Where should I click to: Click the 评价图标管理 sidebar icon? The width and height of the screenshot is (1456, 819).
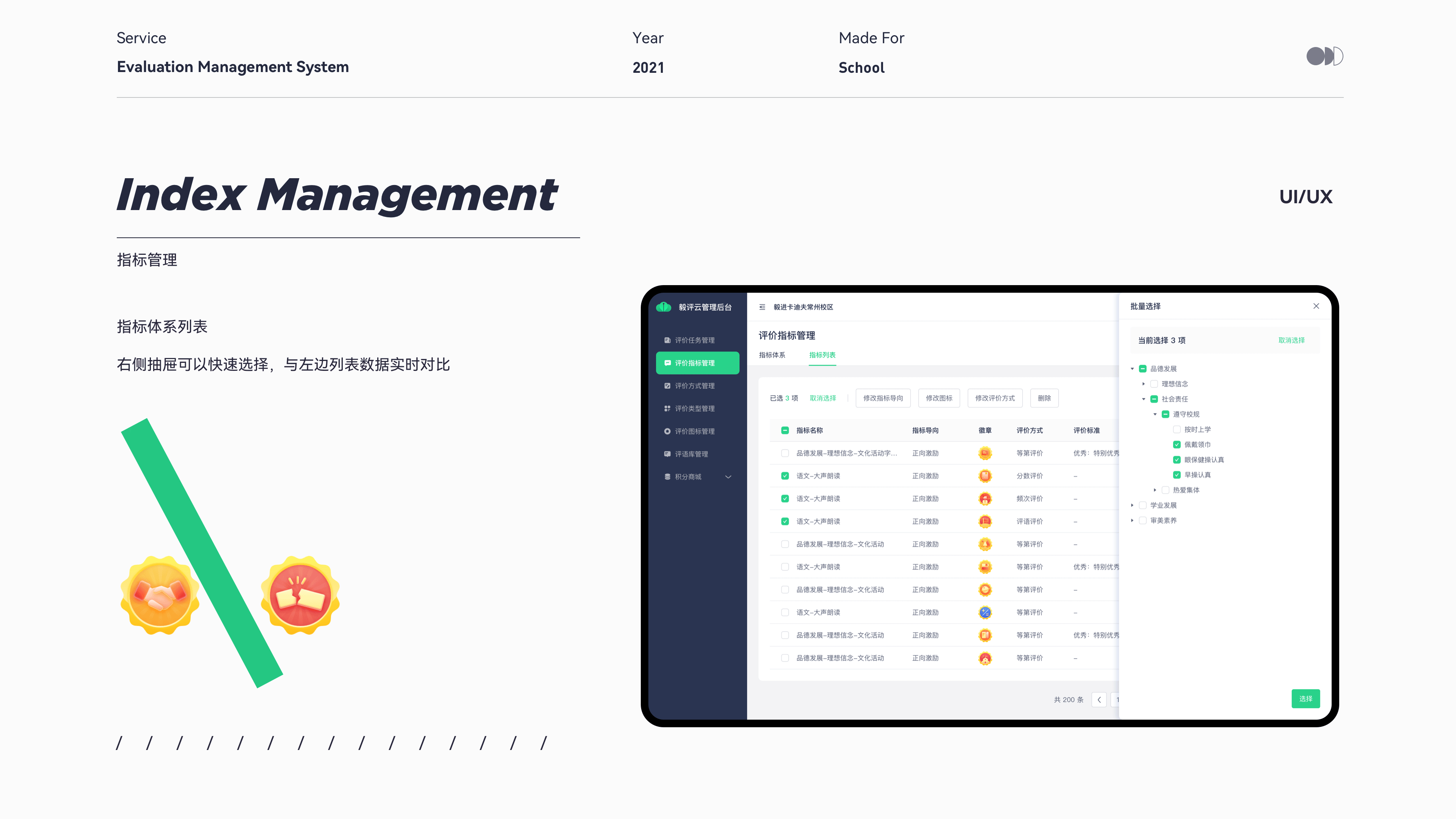667,431
